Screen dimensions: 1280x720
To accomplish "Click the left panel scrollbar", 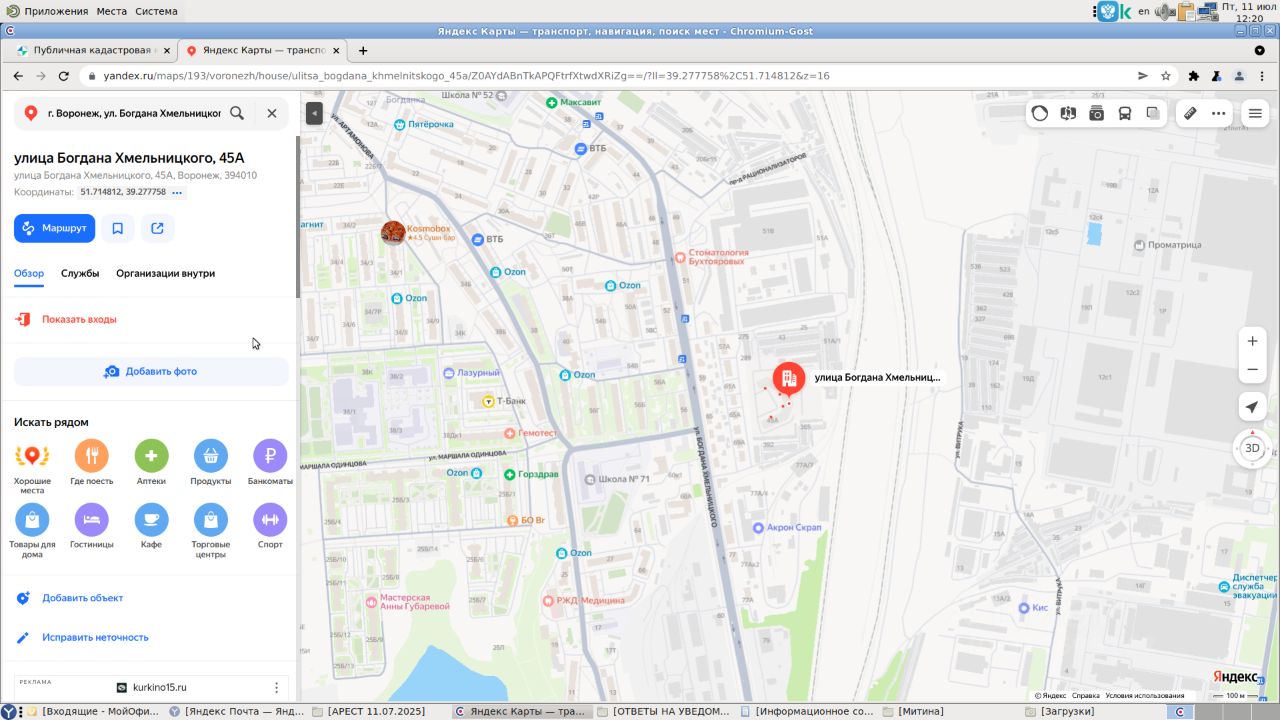I will (297, 217).
